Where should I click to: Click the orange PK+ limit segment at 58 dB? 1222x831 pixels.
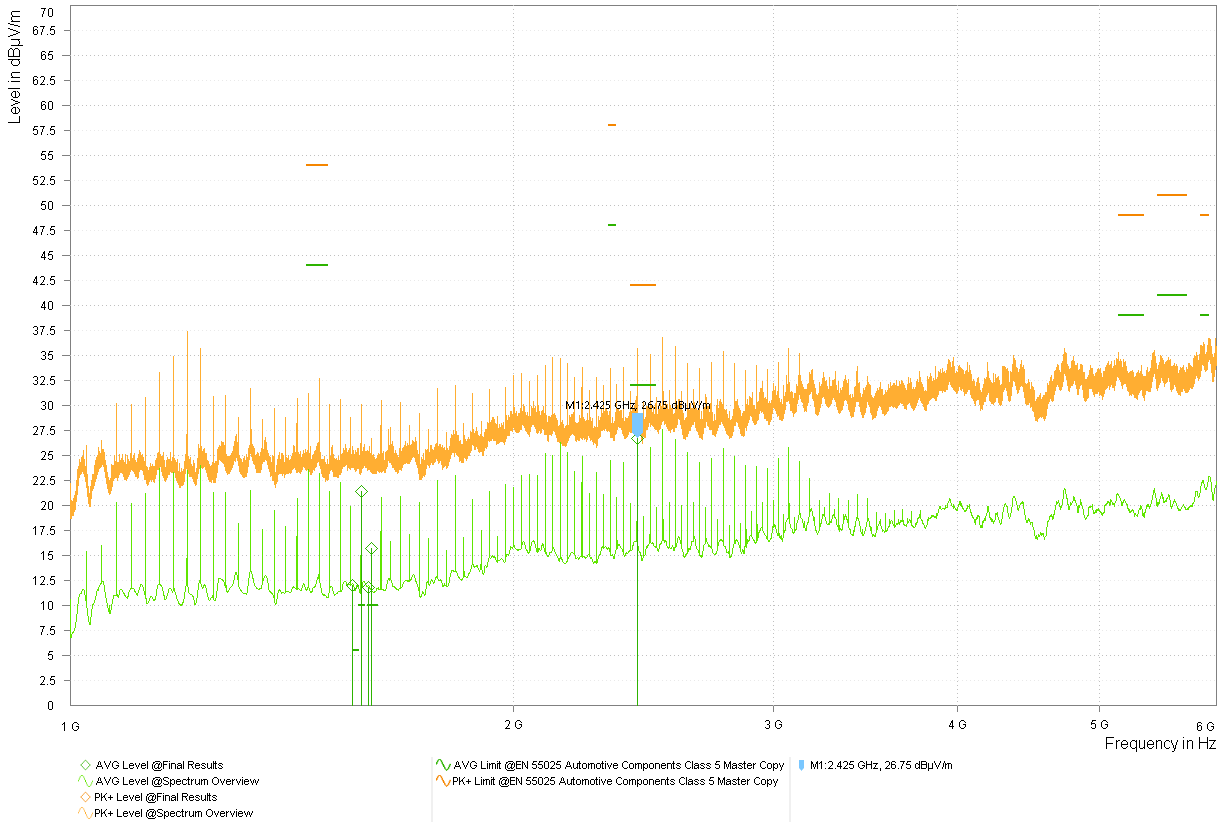coord(612,125)
